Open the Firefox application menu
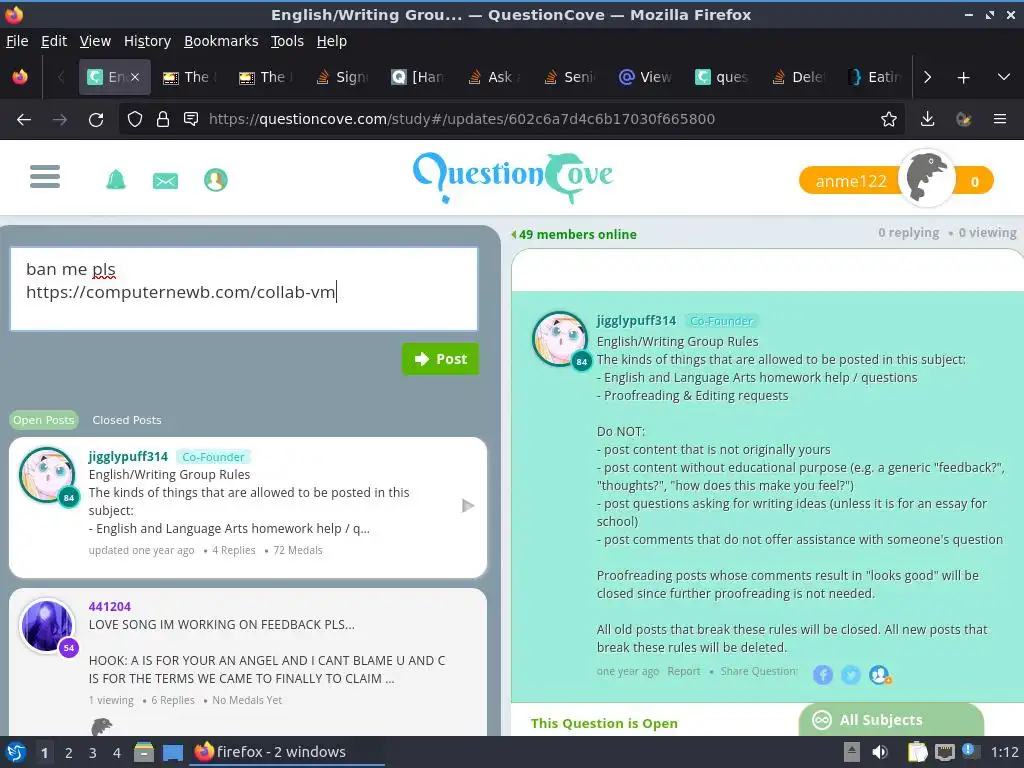 [1000, 119]
